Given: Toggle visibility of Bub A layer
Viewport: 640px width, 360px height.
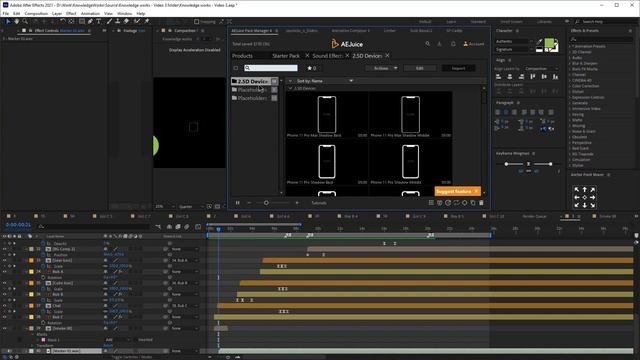Looking at the screenshot, I should click(x=4, y=271).
